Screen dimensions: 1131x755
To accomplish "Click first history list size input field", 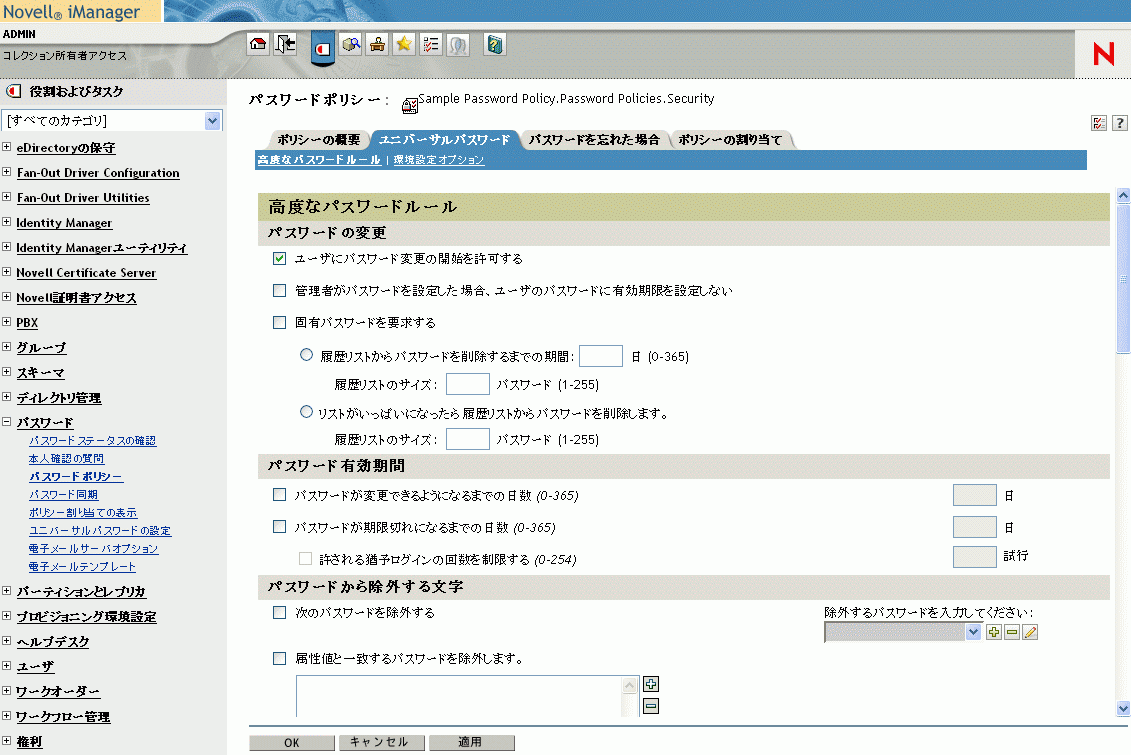I will (x=467, y=384).
